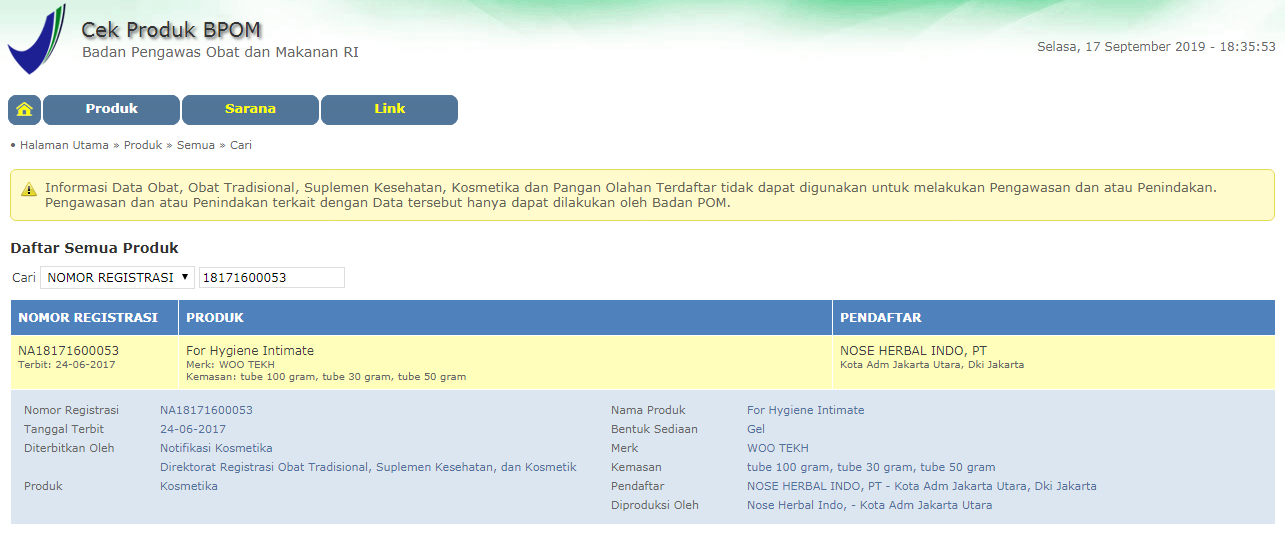Open the Link menu
This screenshot has height=535, width=1285.
tap(389, 109)
